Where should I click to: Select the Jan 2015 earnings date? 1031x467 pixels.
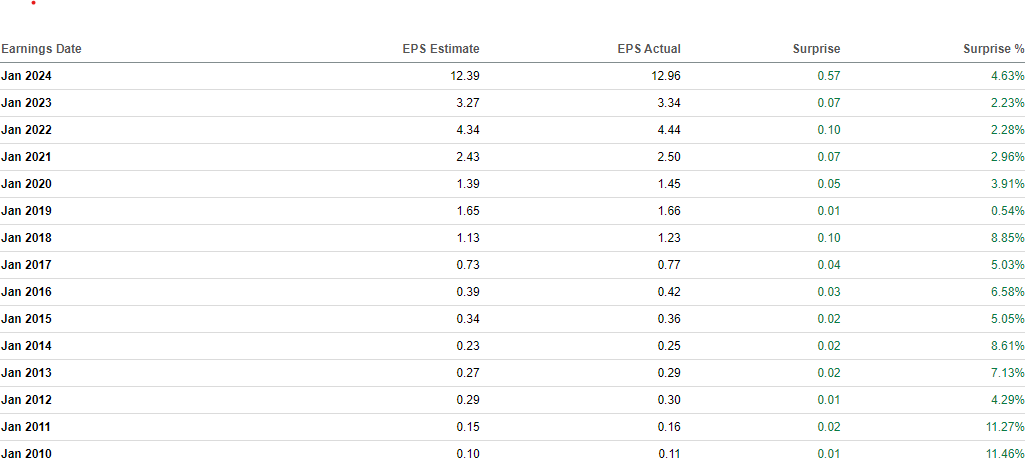click(26, 319)
